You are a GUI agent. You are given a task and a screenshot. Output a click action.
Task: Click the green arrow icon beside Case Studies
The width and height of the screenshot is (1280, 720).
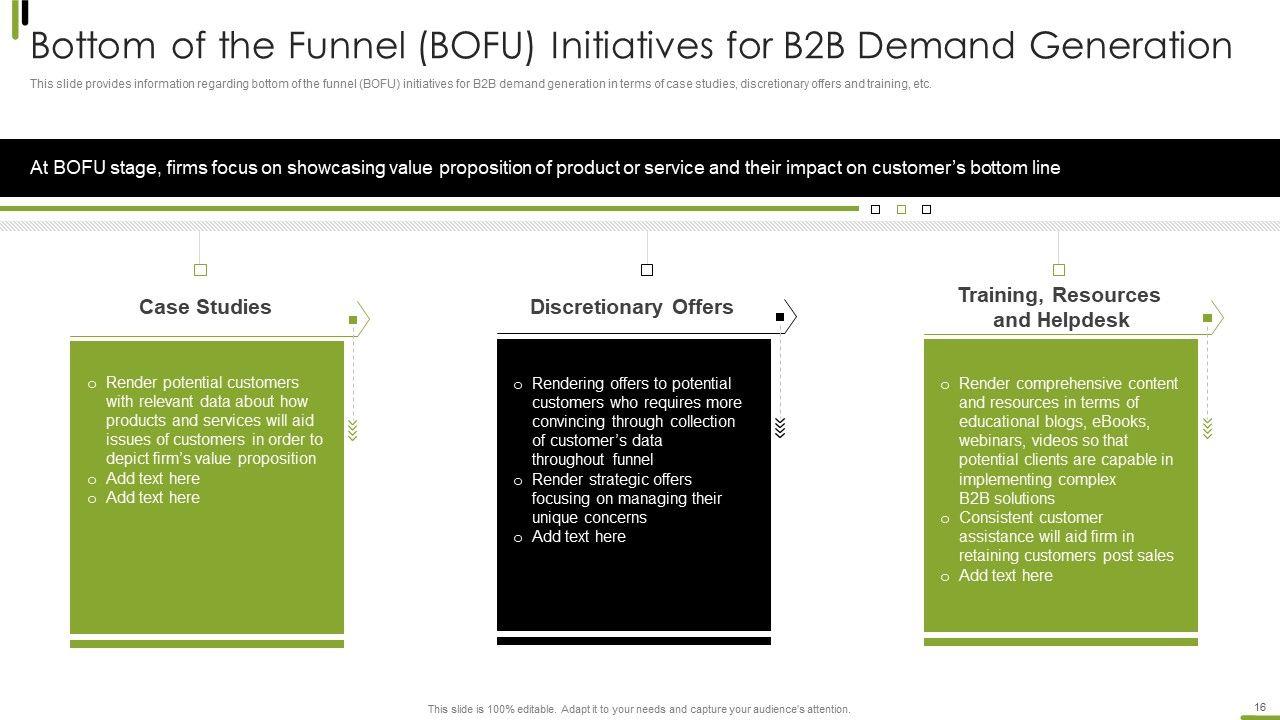tap(359, 320)
